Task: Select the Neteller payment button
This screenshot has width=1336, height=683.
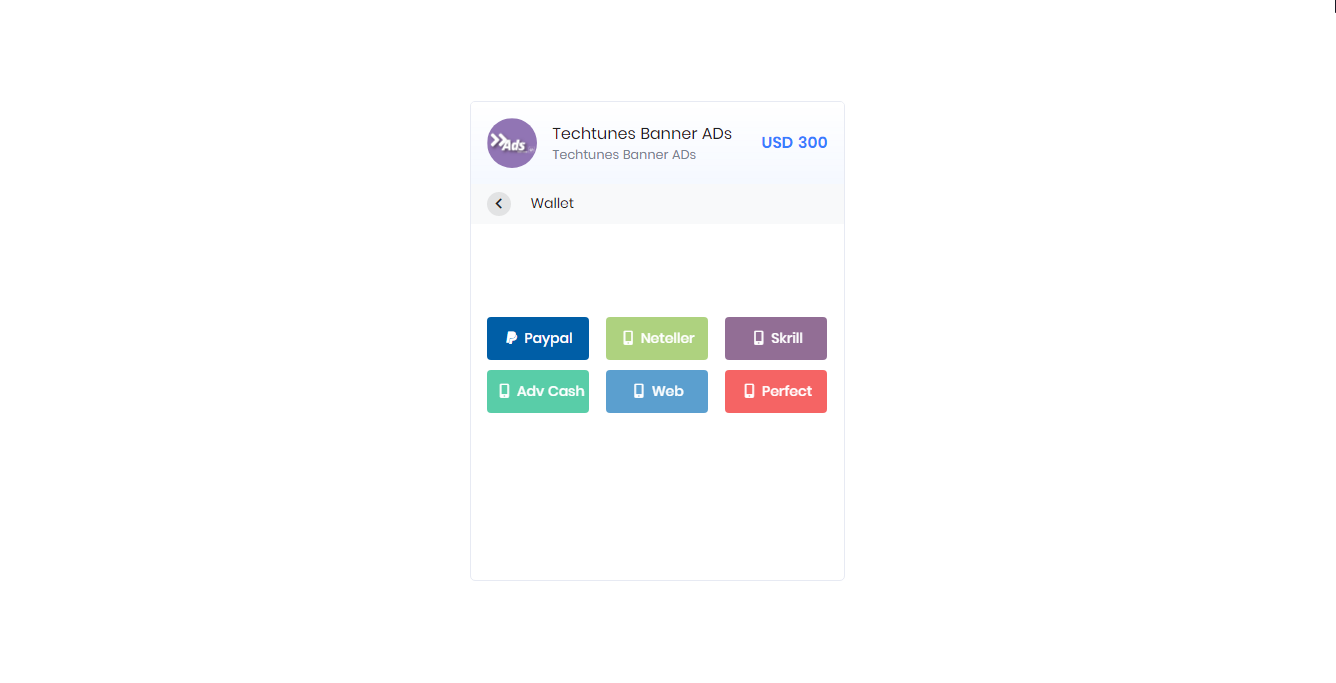Action: [x=657, y=338]
